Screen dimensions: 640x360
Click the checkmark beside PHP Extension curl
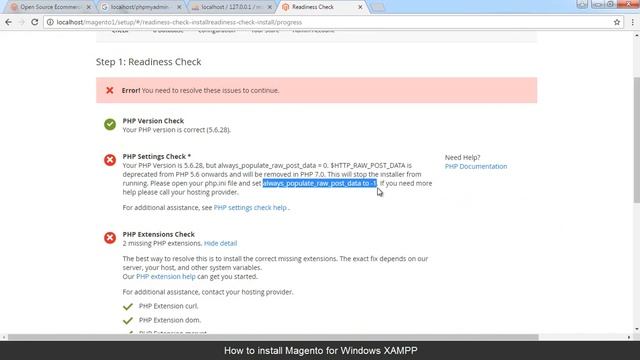(128, 306)
